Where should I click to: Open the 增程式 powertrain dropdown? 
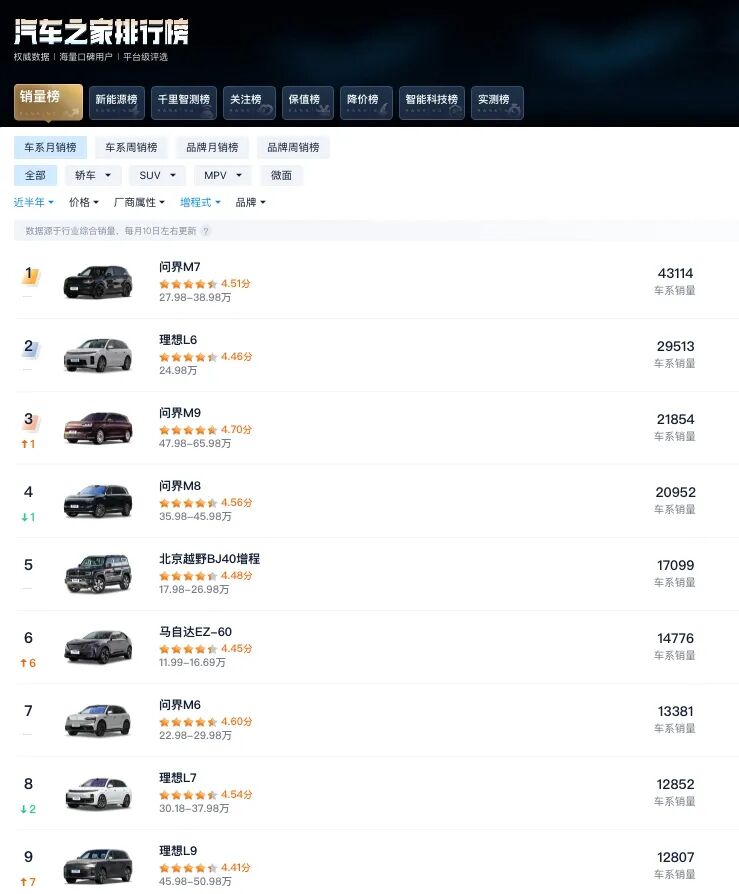point(200,202)
